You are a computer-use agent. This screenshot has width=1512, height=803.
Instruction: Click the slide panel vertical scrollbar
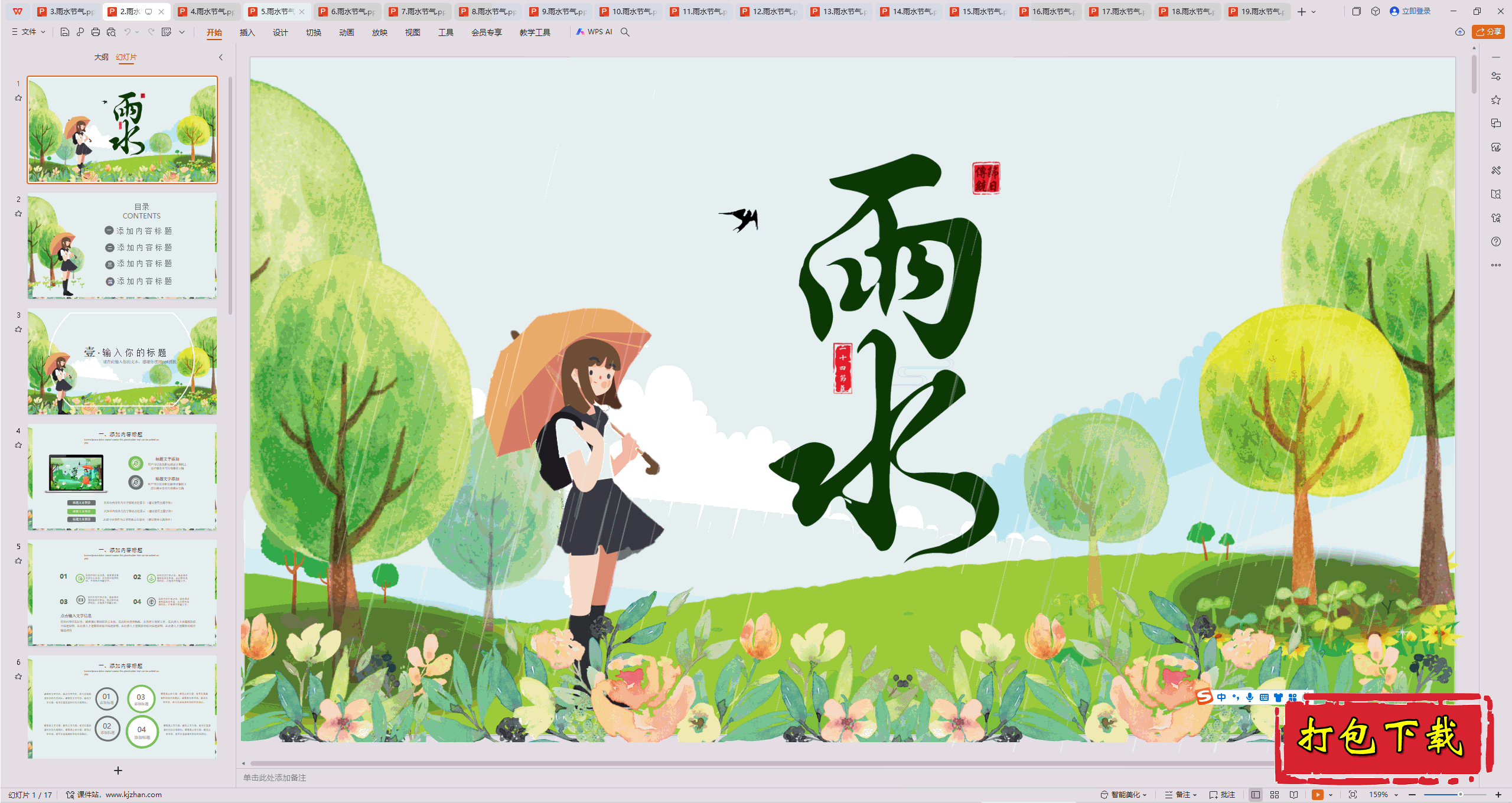[230, 195]
